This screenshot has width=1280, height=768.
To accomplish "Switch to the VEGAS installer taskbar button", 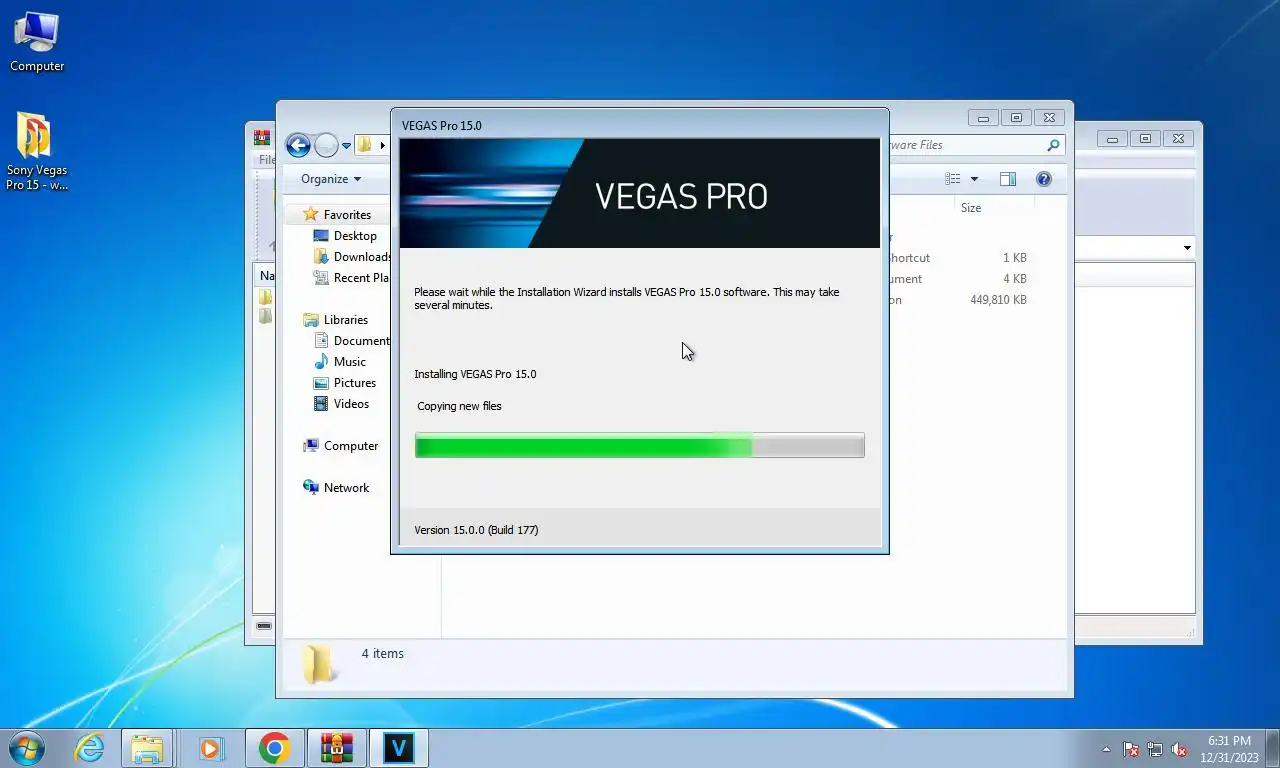I will pos(398,748).
